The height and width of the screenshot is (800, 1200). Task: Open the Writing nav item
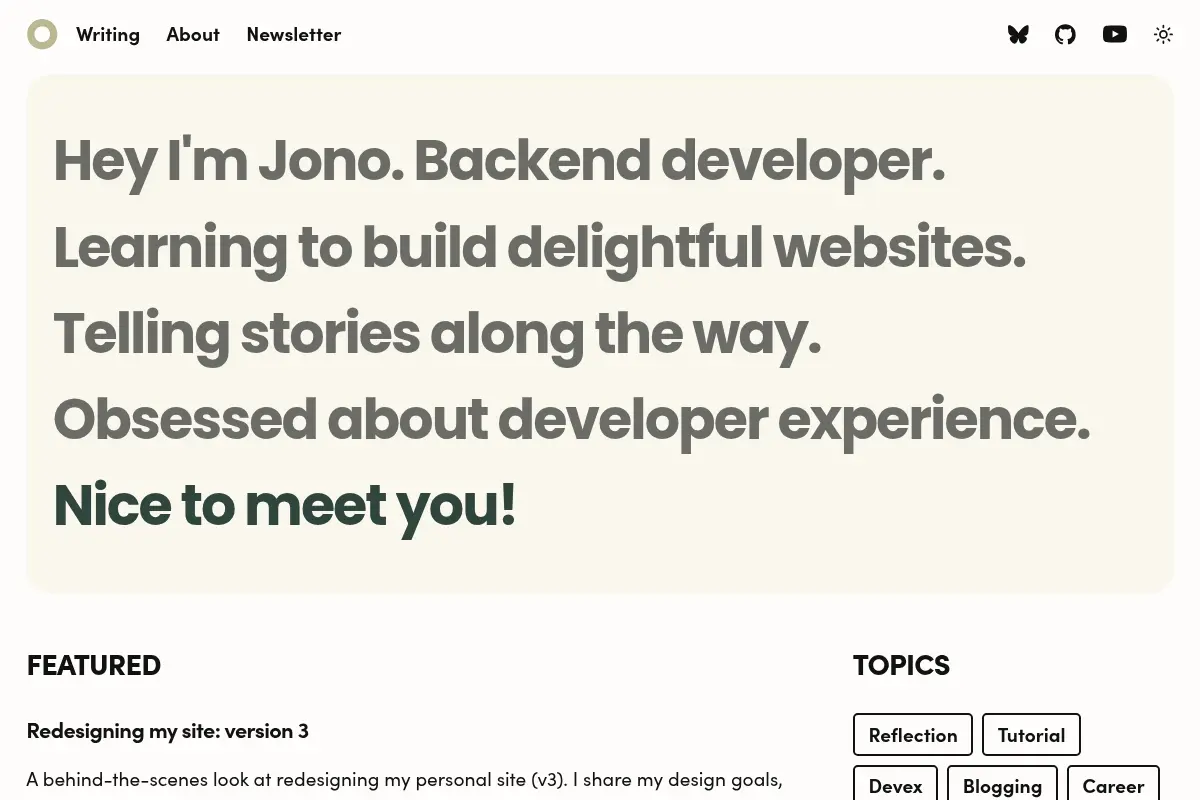click(108, 34)
